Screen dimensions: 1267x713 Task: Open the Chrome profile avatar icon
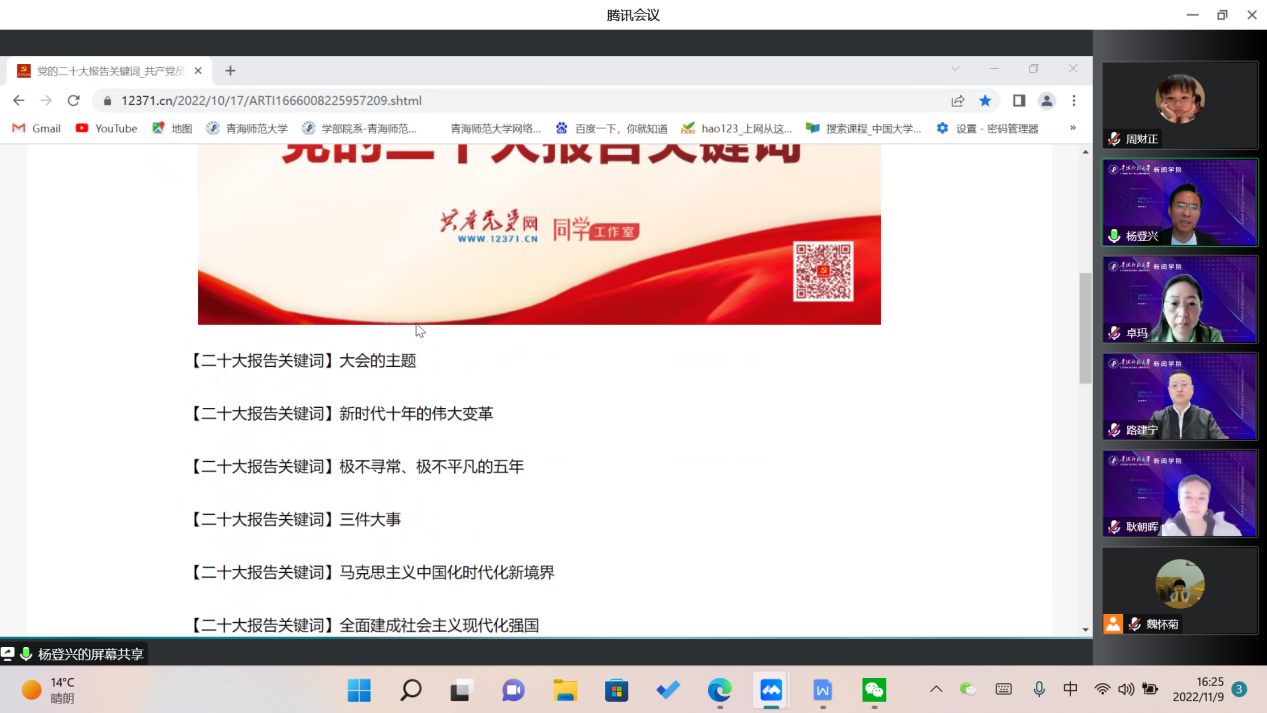point(1047,100)
